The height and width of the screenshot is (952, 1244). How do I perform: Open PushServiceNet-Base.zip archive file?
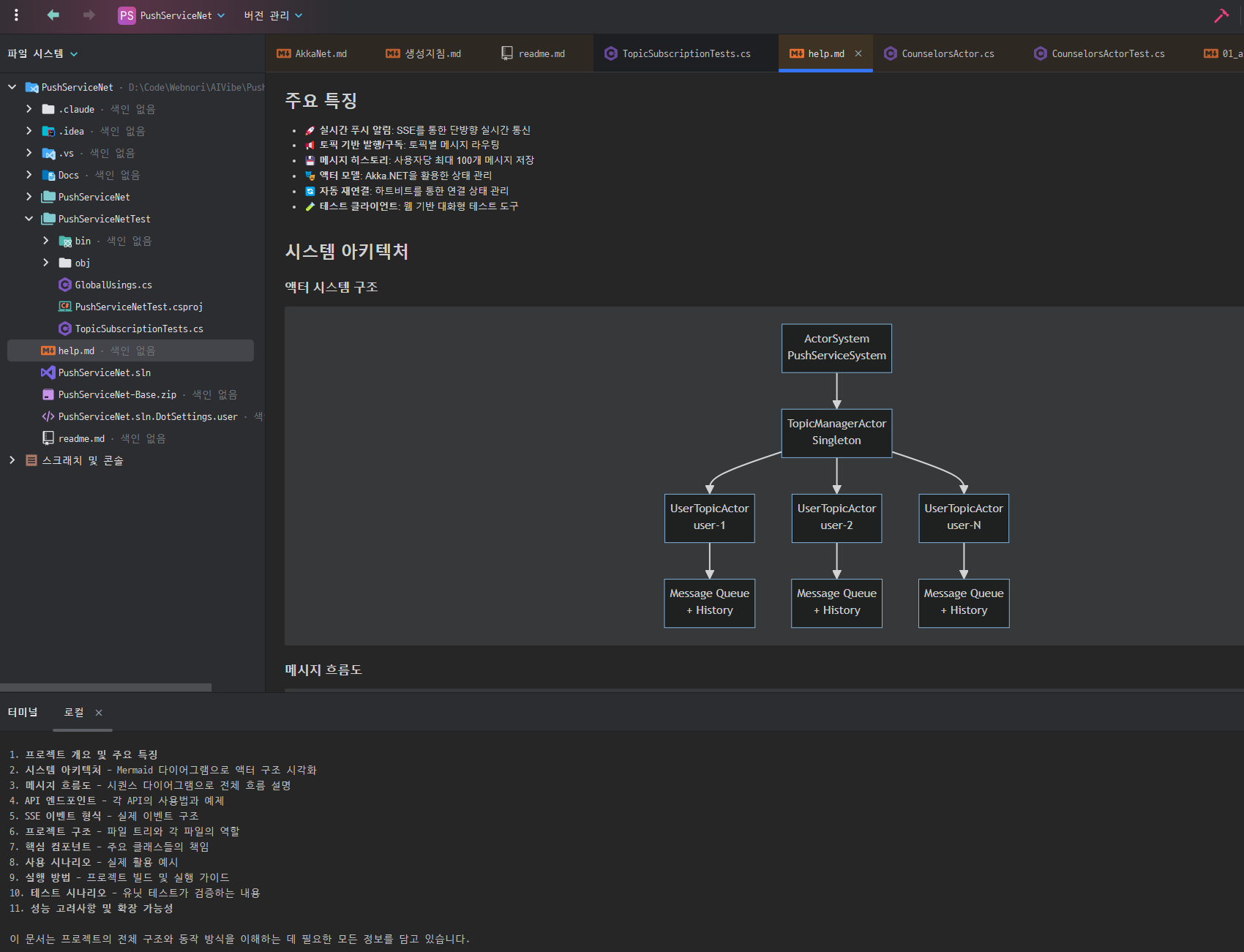pos(117,394)
